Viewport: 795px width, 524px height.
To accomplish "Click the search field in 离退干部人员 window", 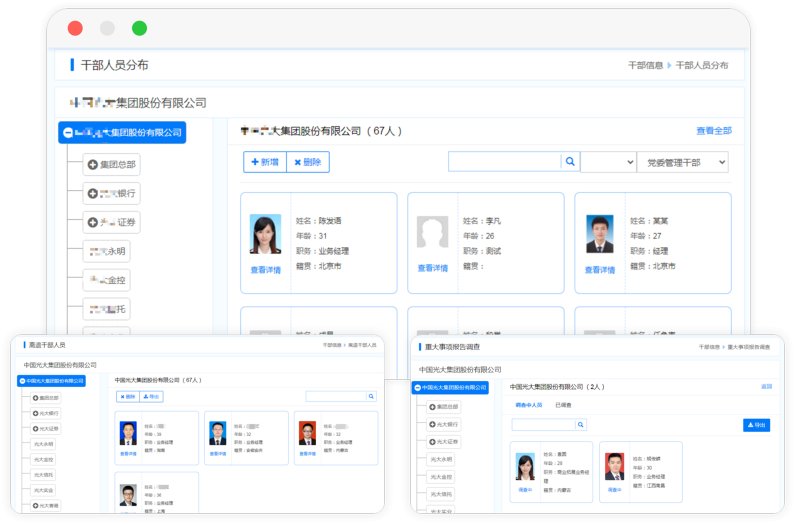I will coord(336,397).
